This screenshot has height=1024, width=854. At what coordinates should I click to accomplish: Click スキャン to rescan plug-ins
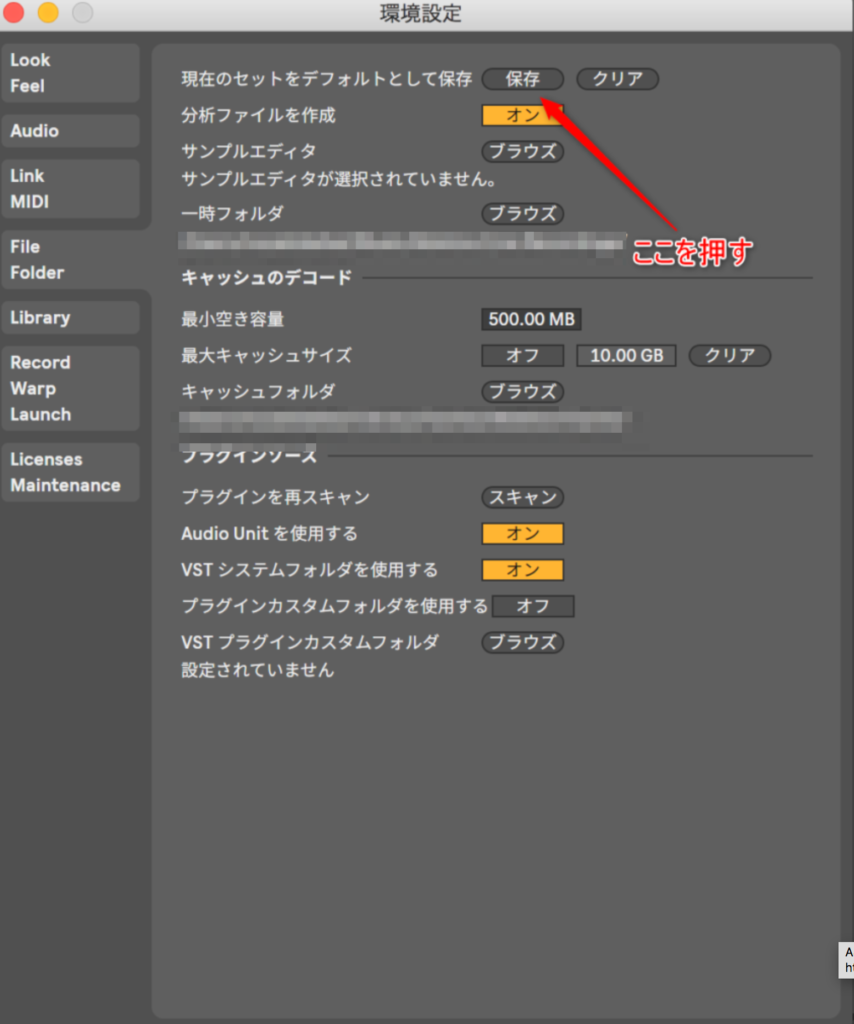[x=522, y=497]
